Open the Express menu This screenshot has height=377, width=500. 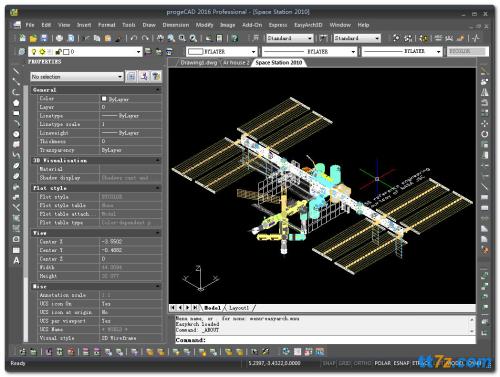pos(278,25)
